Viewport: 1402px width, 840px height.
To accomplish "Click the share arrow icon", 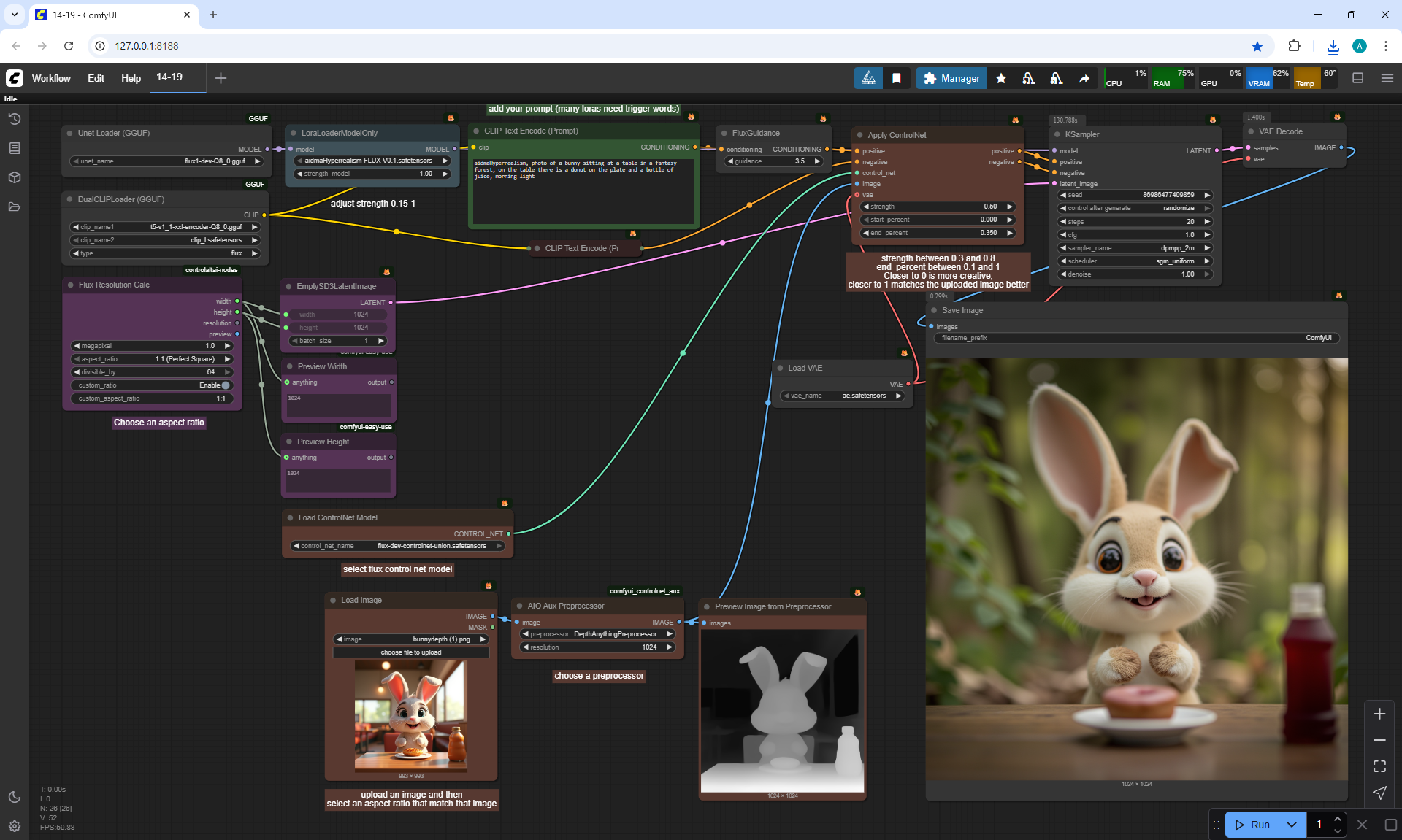I will [x=1084, y=78].
